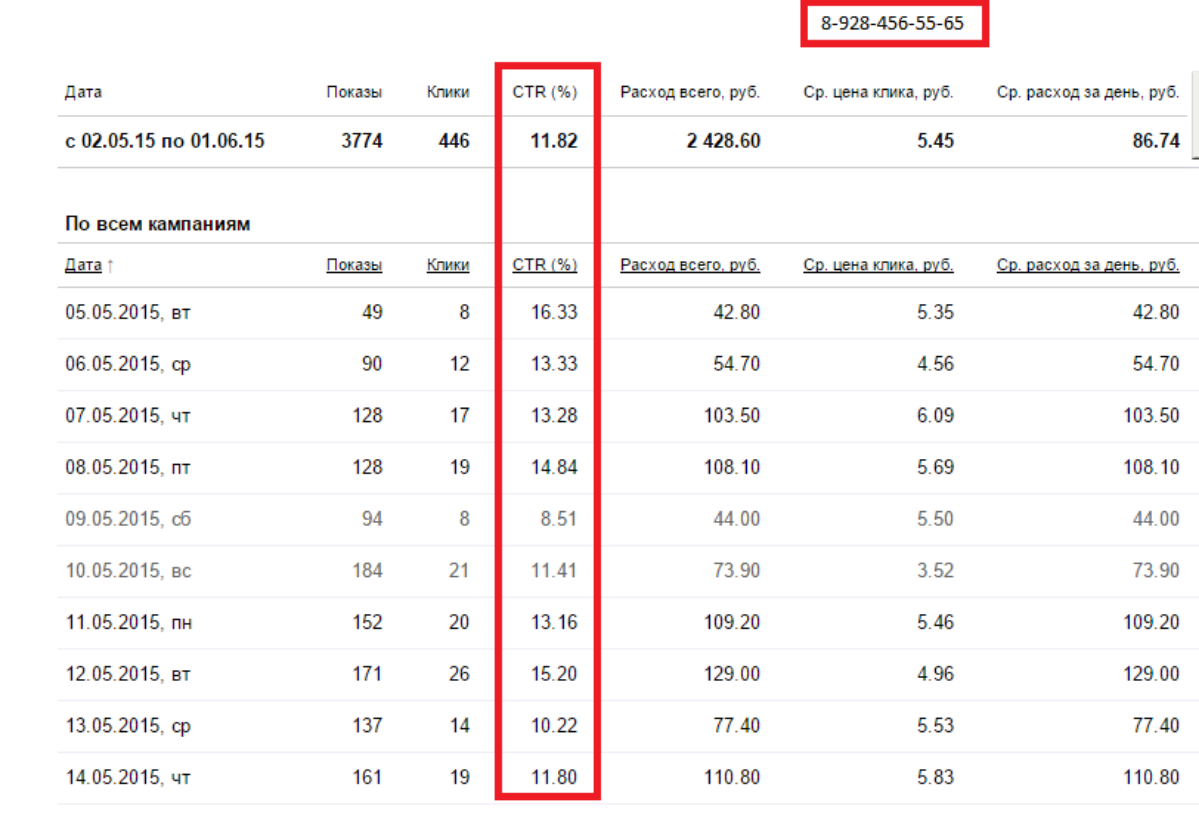This screenshot has width=1199, height=815.
Task: Click the 09.05.2015, сб date cell
Action: (x=128, y=519)
